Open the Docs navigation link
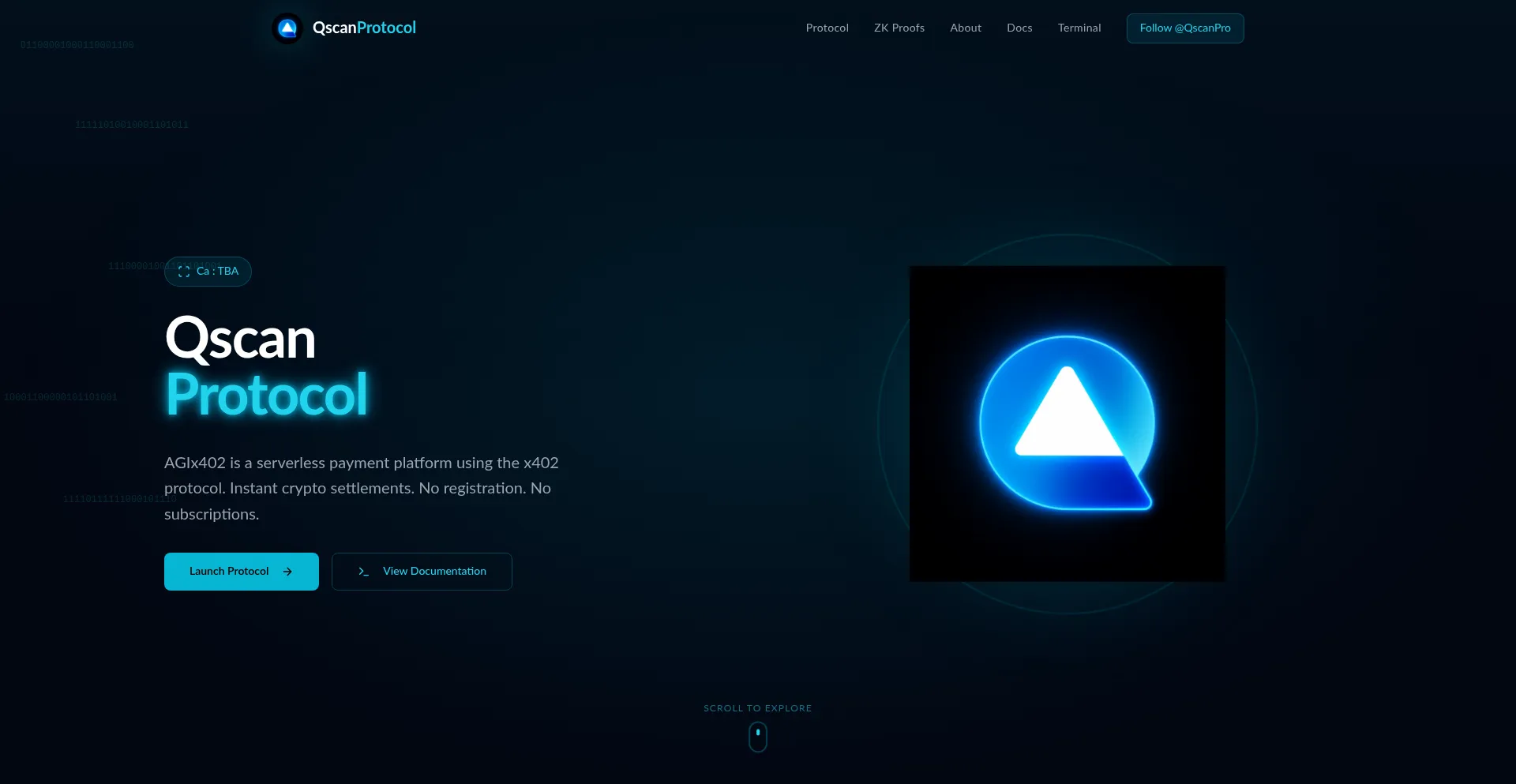This screenshot has width=1516, height=784. tap(1019, 28)
